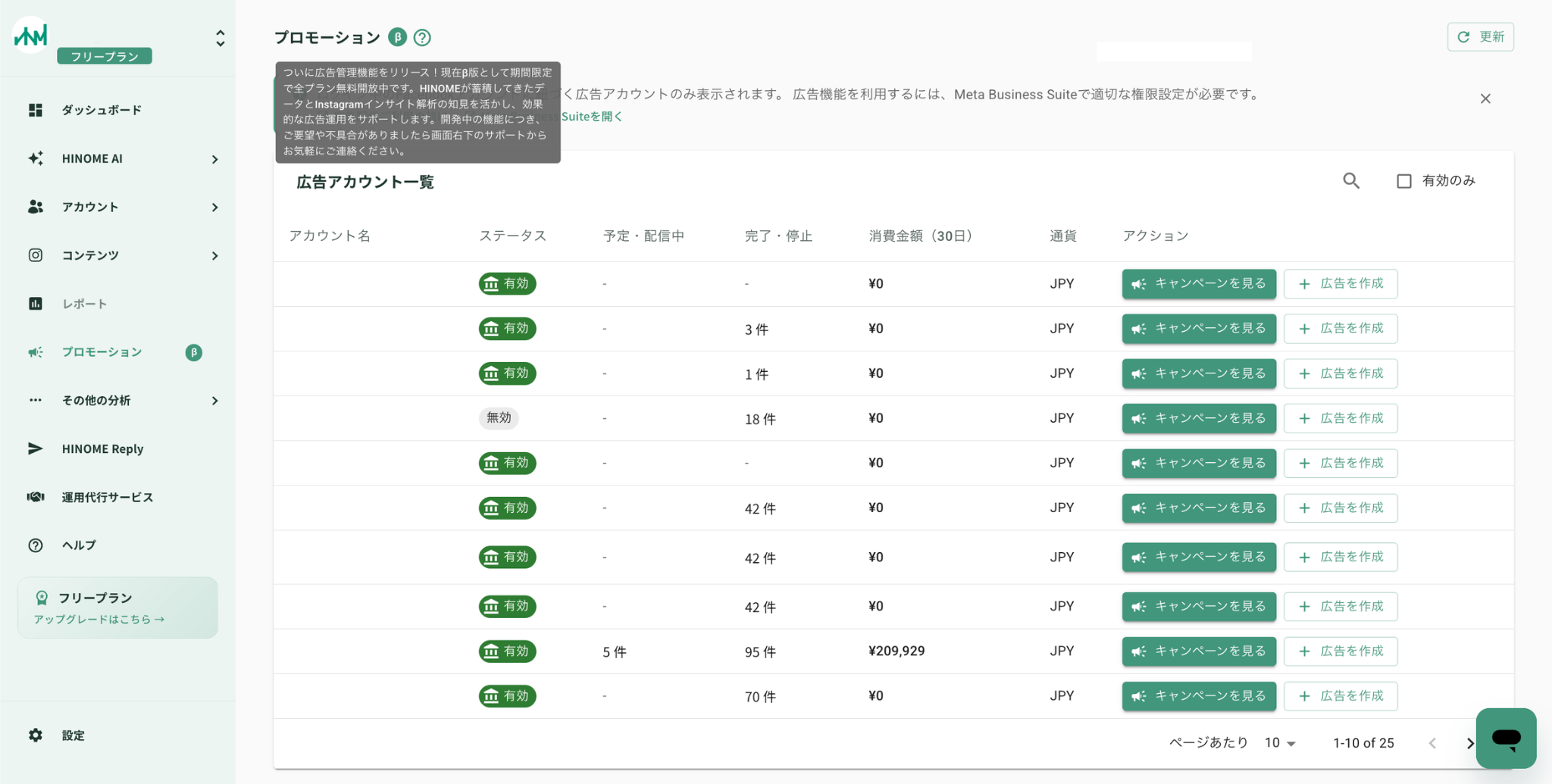Follow the アップグレードはこちら link
The width and height of the screenshot is (1552, 784).
[99, 620]
